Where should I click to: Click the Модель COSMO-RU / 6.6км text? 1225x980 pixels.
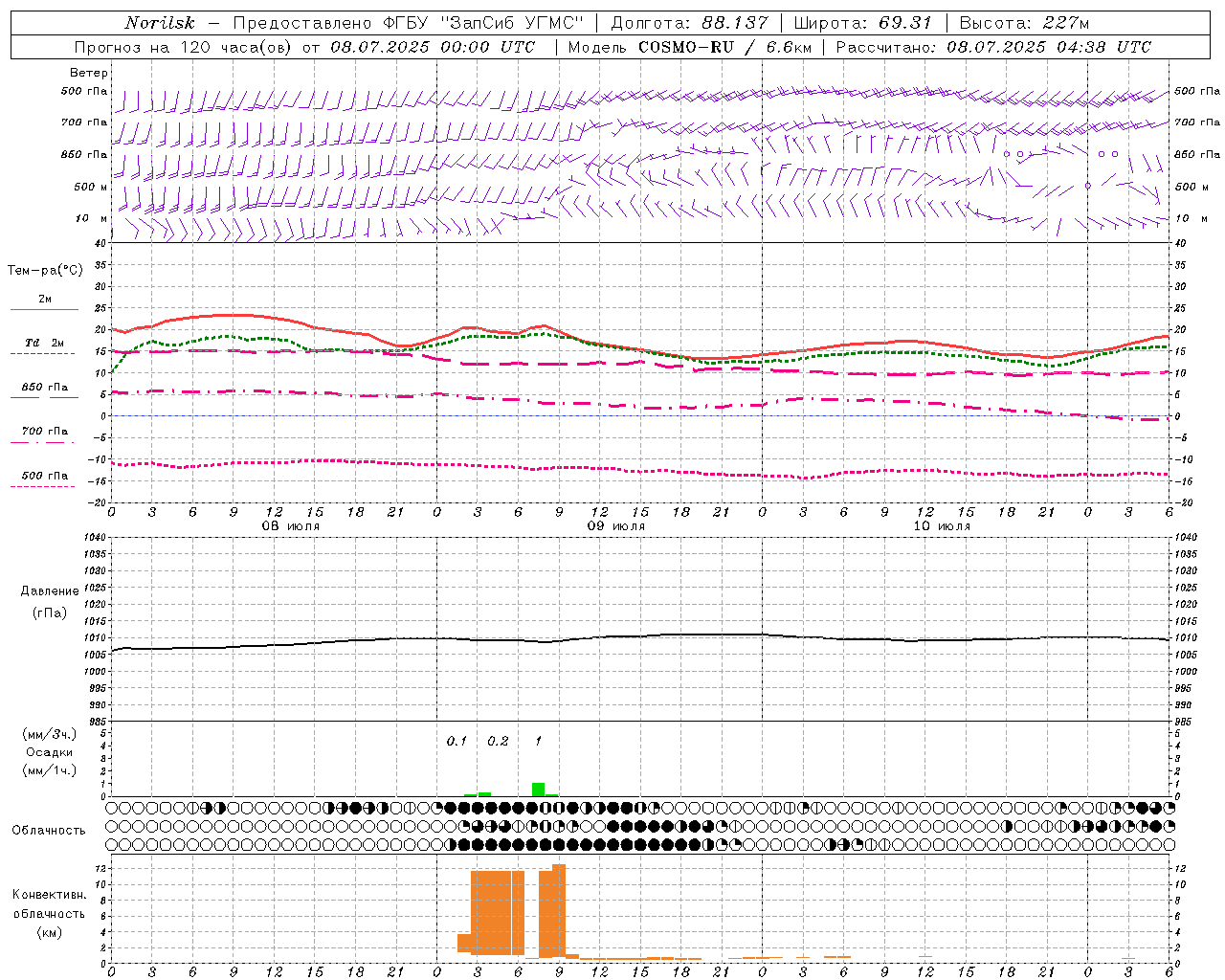point(688,47)
